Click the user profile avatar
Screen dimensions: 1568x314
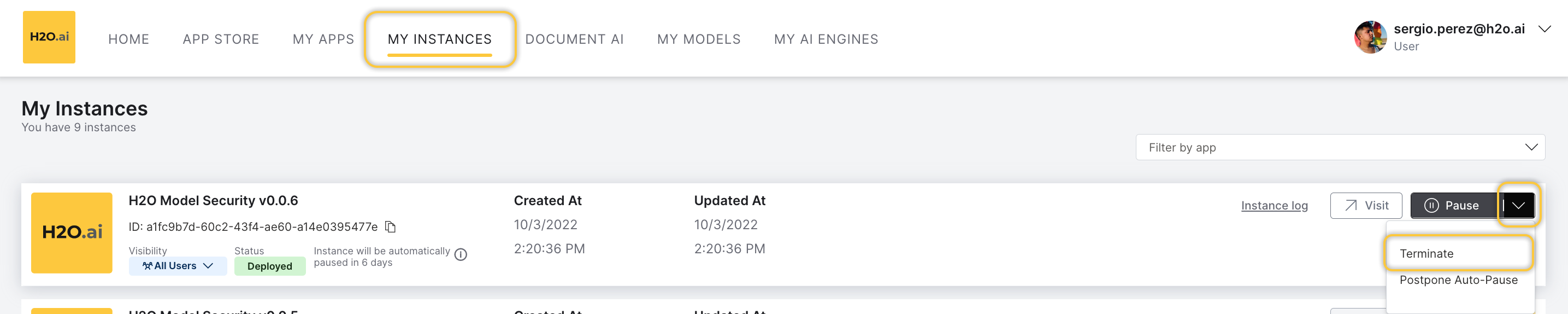coord(1370,37)
